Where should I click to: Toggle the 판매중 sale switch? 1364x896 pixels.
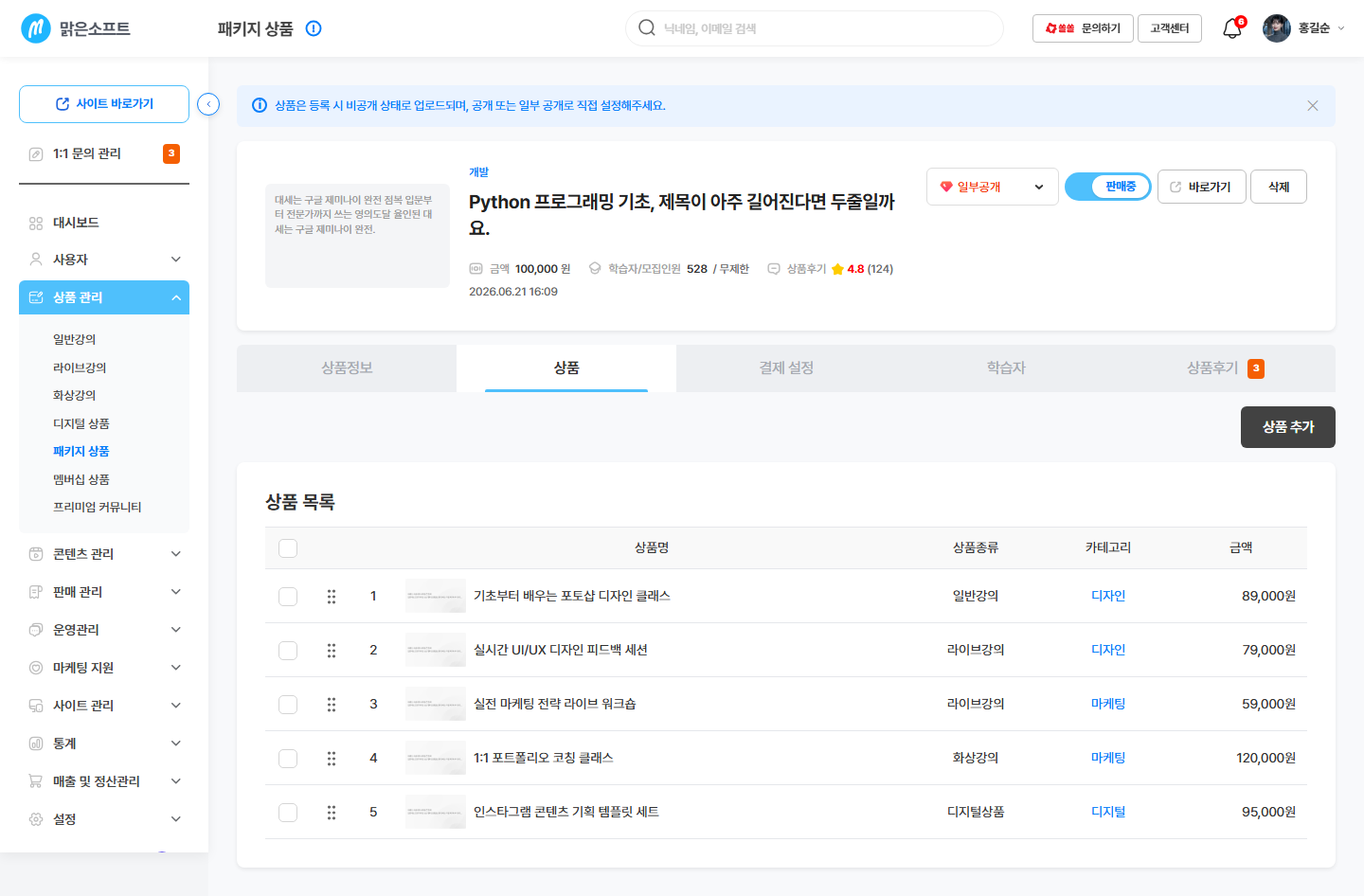pyautogui.click(x=1108, y=187)
